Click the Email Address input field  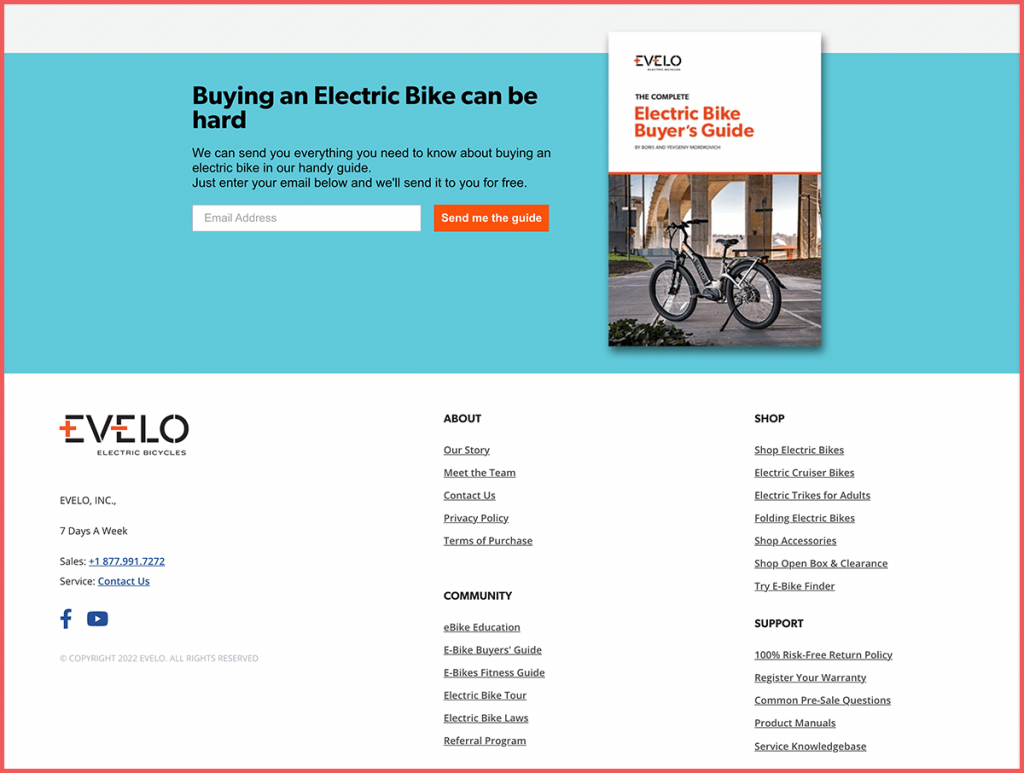tap(306, 218)
